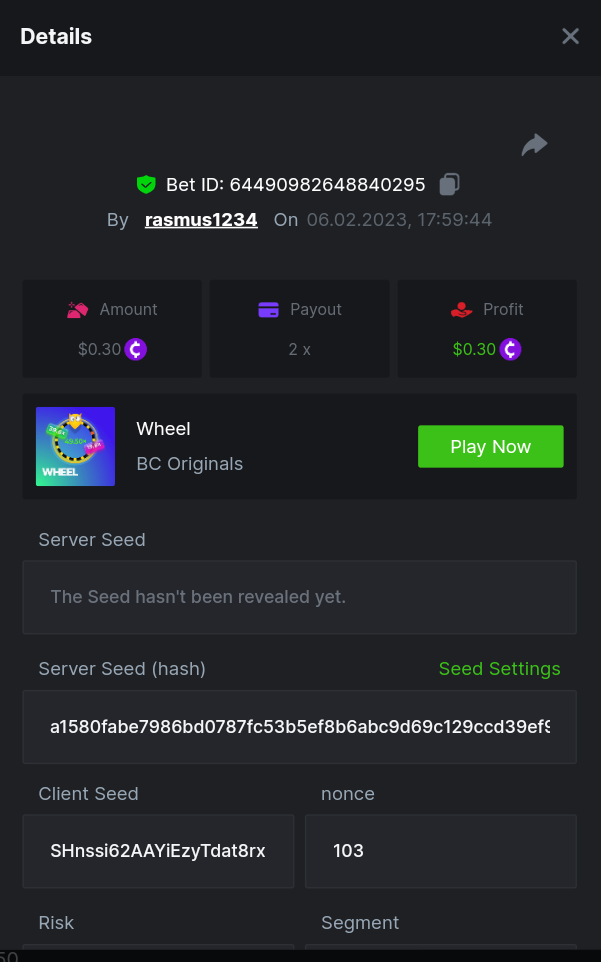Open rasmus1234 user profile

point(201,220)
